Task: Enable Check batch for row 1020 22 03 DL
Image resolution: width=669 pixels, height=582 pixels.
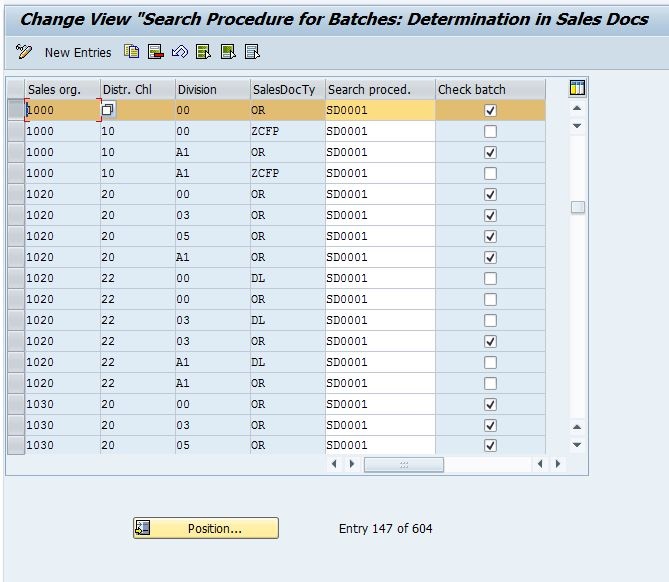Action: pyautogui.click(x=490, y=320)
